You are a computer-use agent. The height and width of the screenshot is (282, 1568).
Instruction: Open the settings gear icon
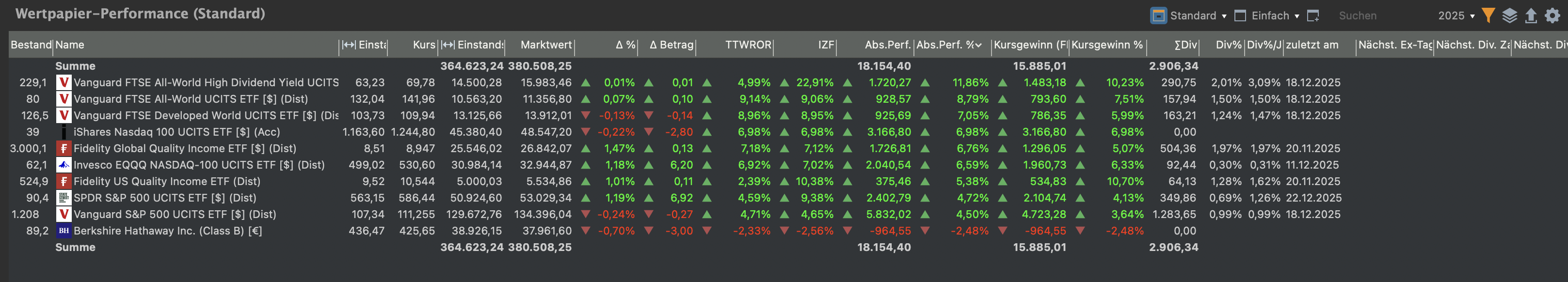(1552, 16)
